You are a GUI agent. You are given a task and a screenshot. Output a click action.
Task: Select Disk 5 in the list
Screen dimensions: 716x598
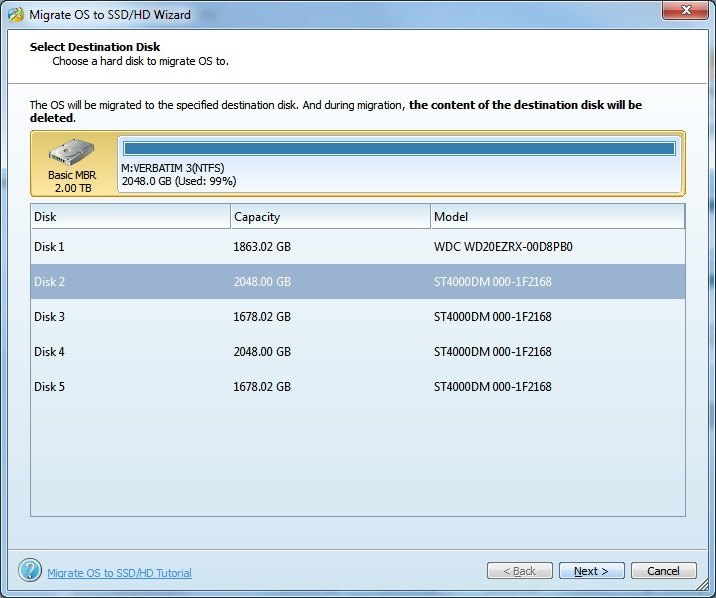coord(358,387)
